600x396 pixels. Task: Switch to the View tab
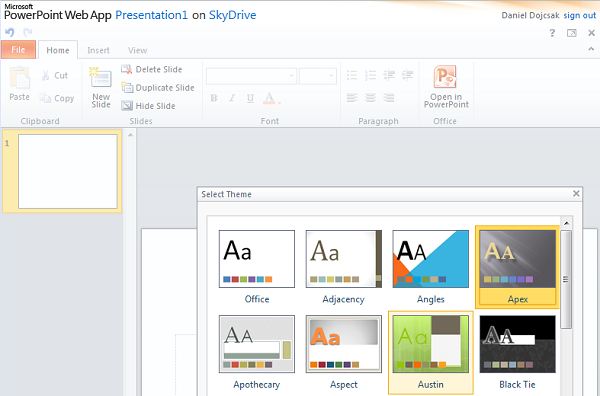click(137, 50)
